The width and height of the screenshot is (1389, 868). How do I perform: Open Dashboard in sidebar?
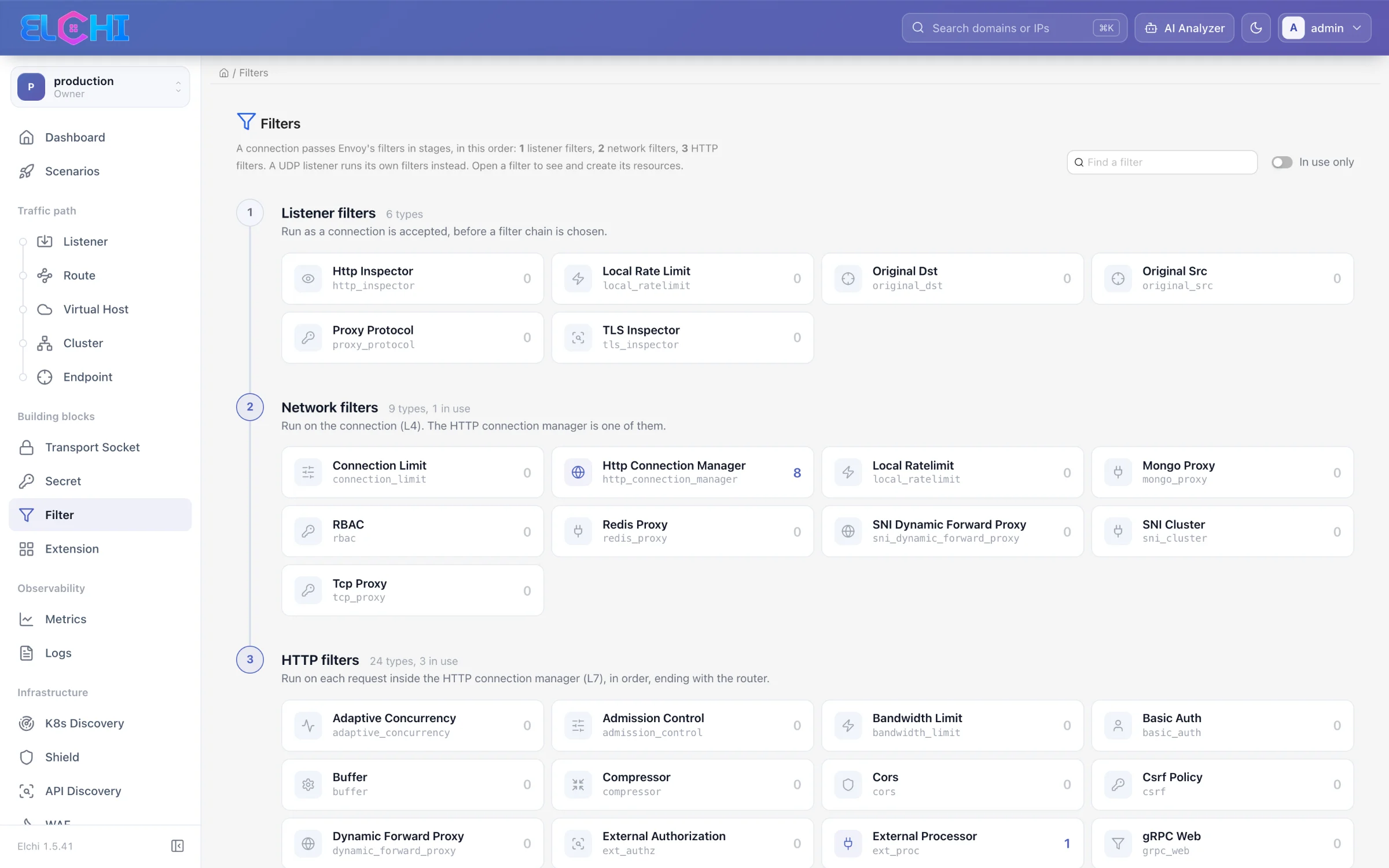pyautogui.click(x=100, y=137)
